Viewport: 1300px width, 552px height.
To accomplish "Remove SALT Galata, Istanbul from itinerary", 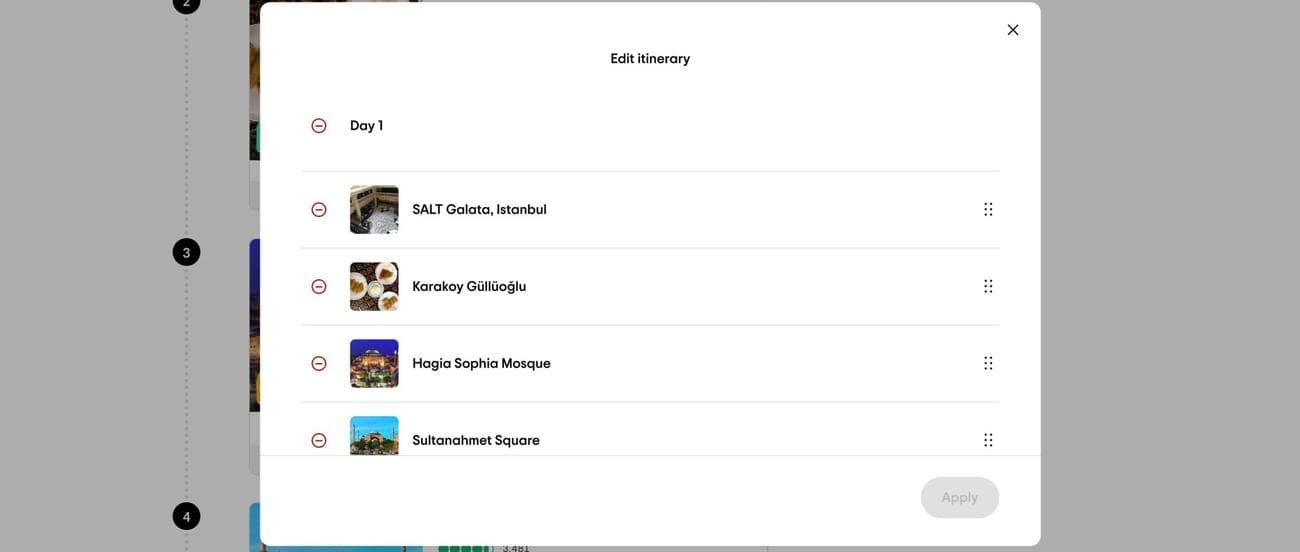I will tap(319, 210).
